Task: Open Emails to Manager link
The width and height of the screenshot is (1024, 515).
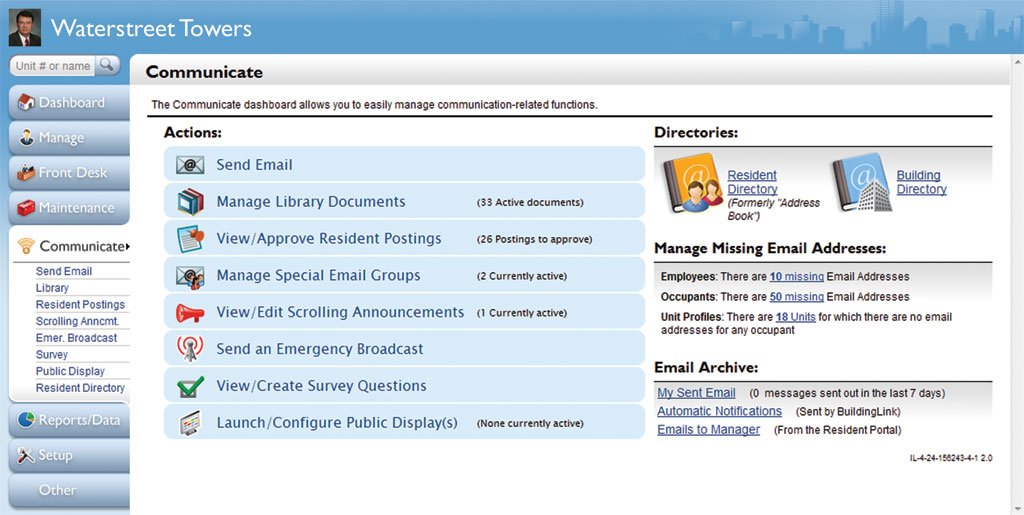Action: coord(709,429)
